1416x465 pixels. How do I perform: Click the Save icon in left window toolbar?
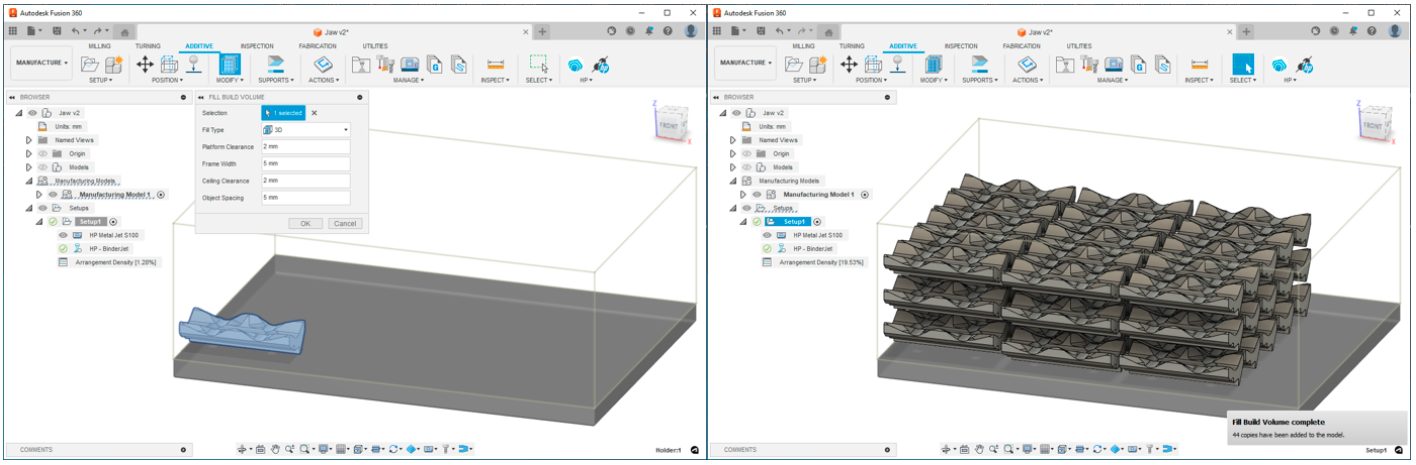(x=56, y=32)
